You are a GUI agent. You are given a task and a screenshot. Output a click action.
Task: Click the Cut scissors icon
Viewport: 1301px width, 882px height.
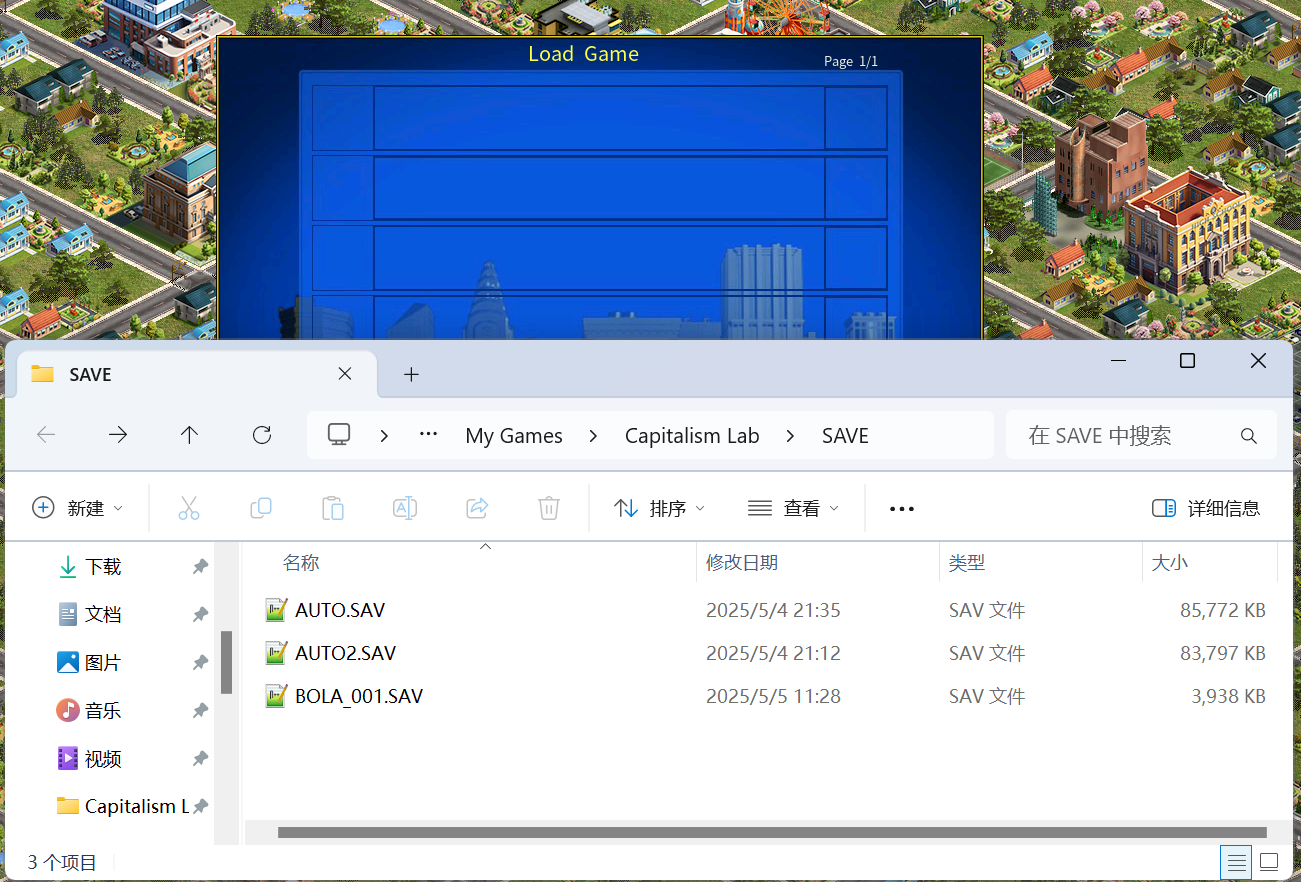click(189, 508)
